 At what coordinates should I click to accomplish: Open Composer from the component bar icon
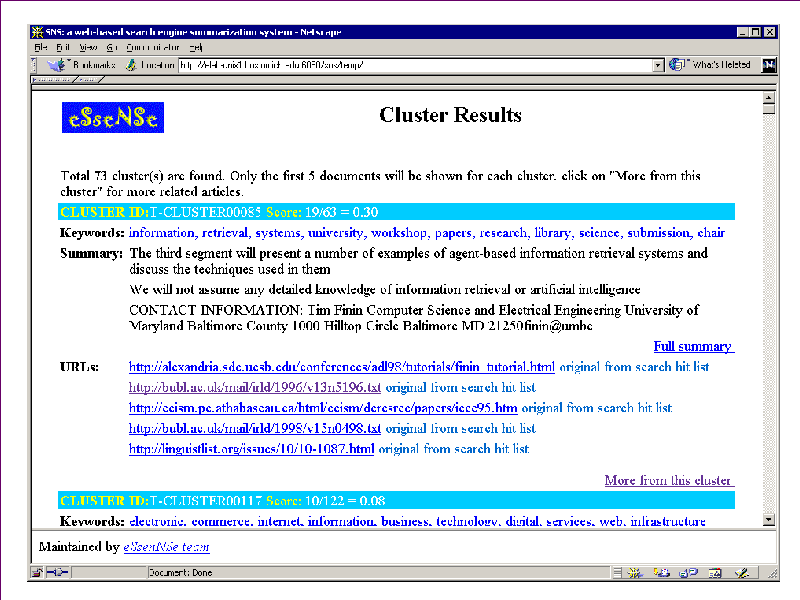click(741, 573)
